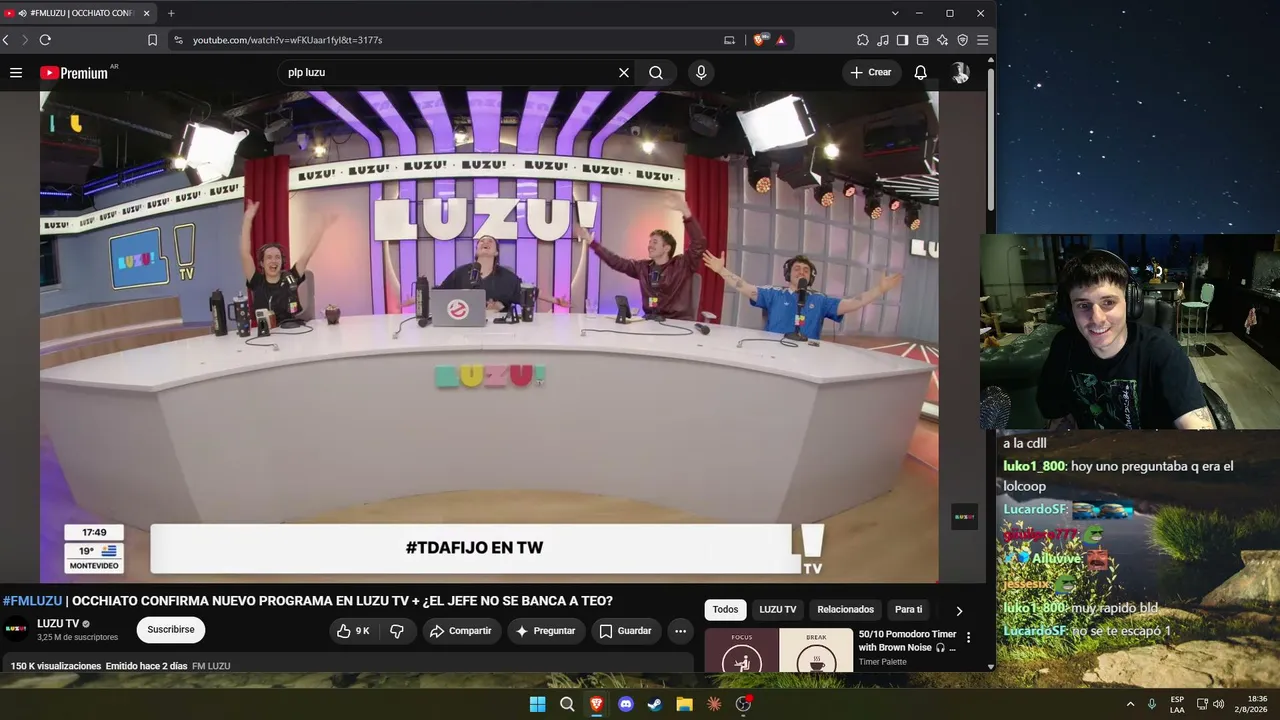Click the Crear button

pyautogui.click(x=871, y=72)
